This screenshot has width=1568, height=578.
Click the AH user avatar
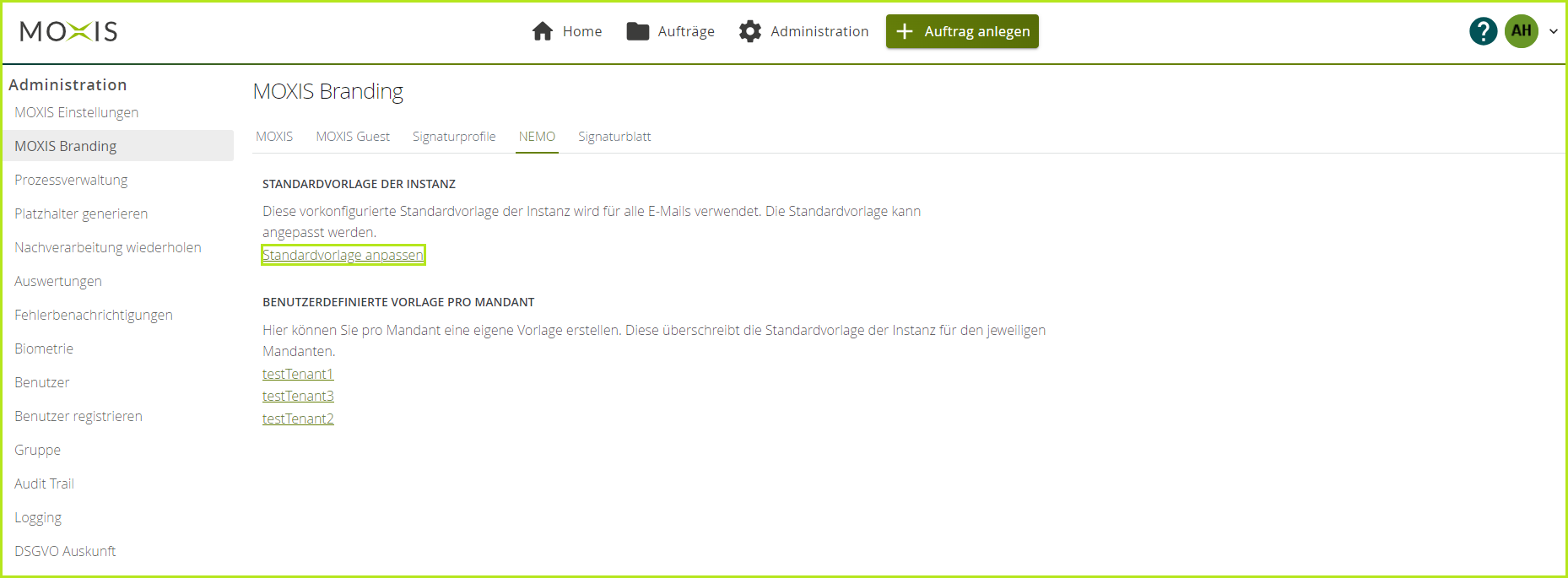pyautogui.click(x=1521, y=31)
